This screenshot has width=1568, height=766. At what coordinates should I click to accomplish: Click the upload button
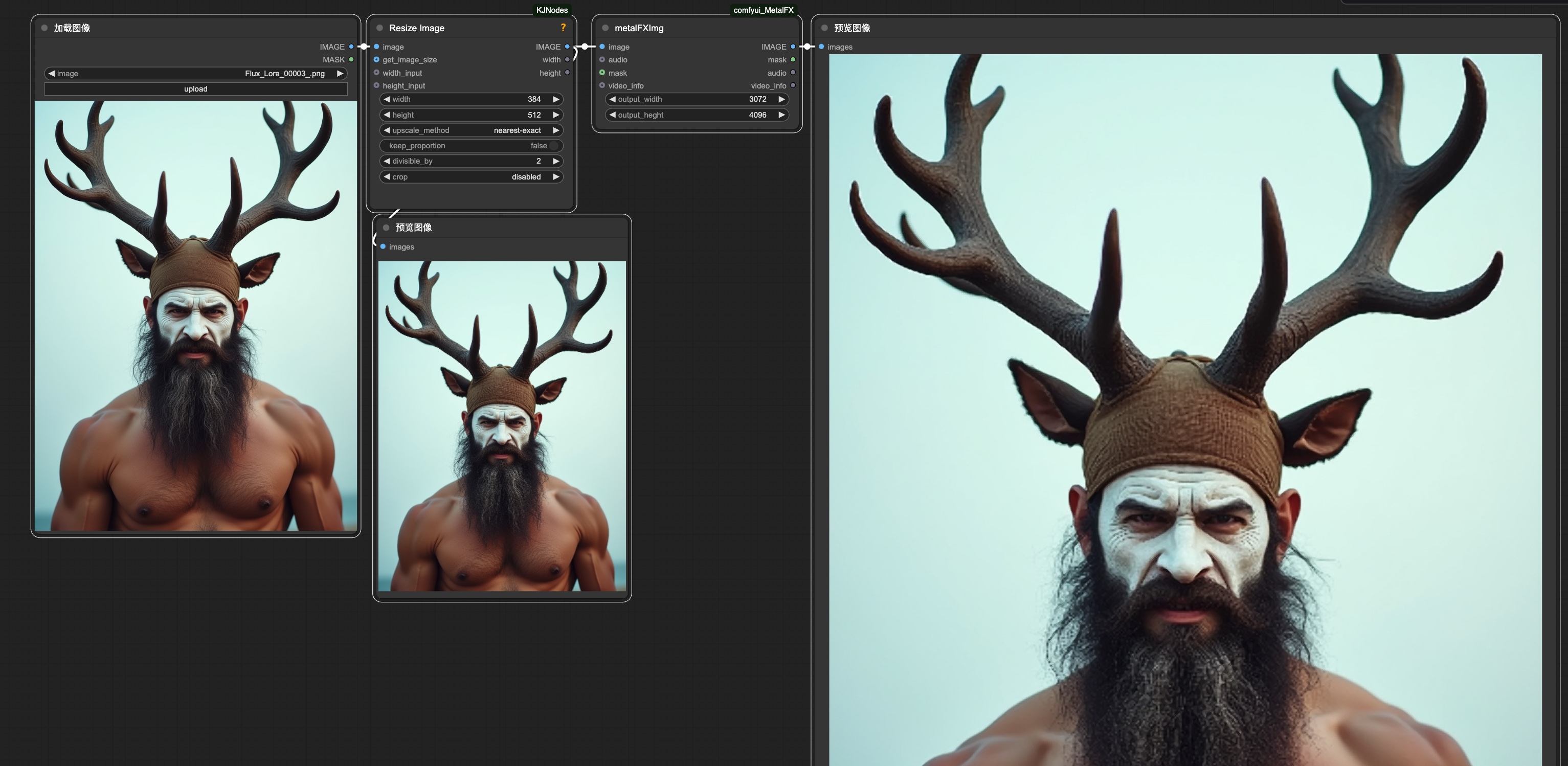[195, 89]
